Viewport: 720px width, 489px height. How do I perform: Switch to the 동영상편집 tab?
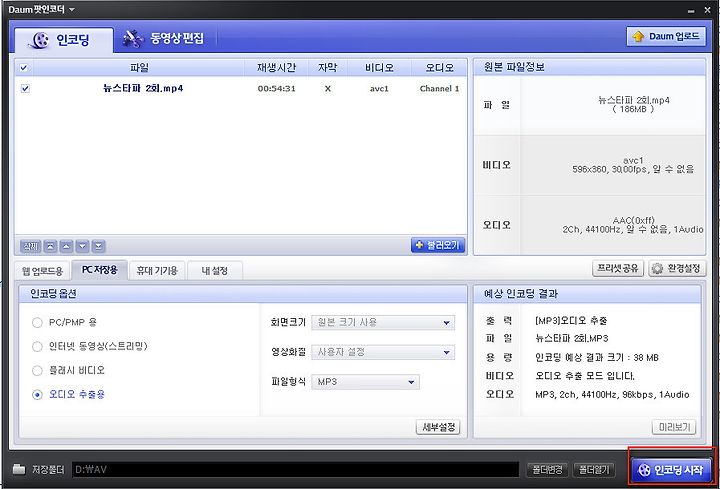pyautogui.click(x=164, y=38)
